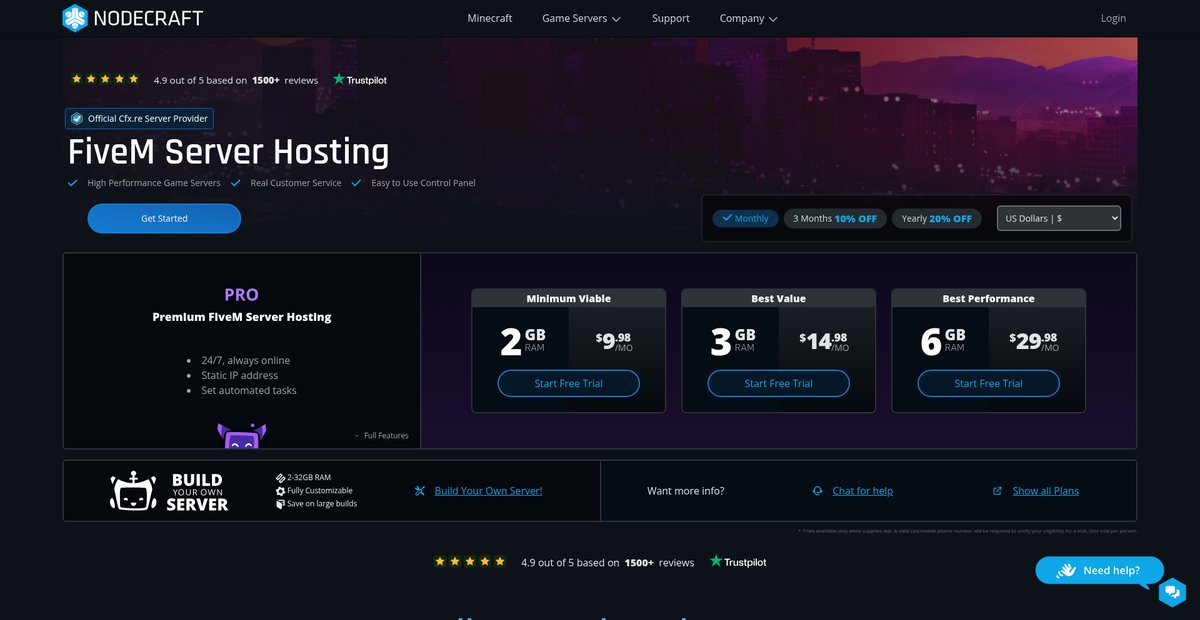Click the $29.98/MO price

point(1034,341)
